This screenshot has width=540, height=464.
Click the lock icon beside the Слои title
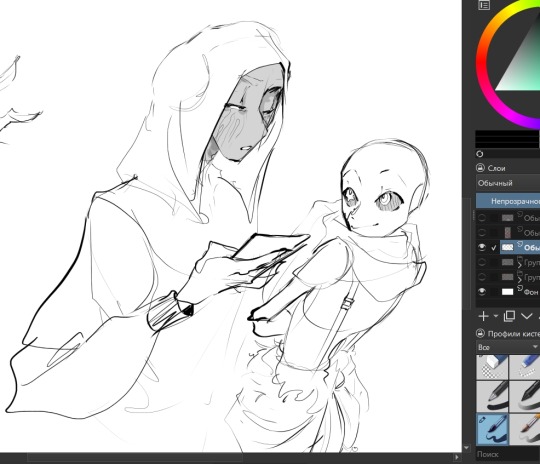pyautogui.click(x=480, y=168)
